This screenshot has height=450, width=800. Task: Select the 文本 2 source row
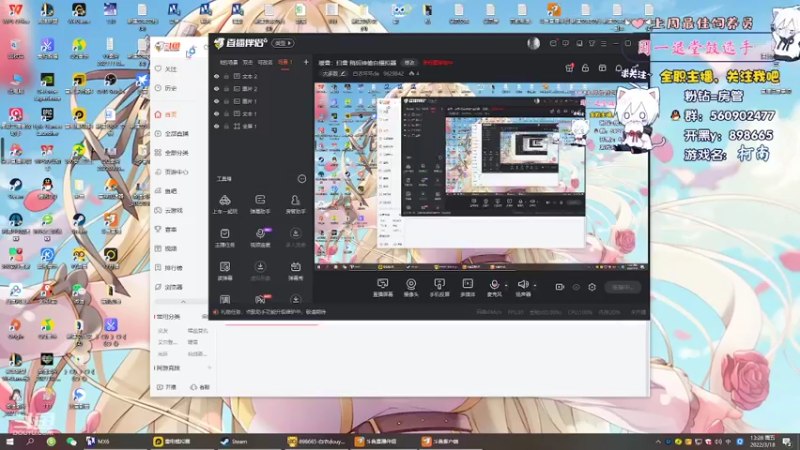[261, 76]
